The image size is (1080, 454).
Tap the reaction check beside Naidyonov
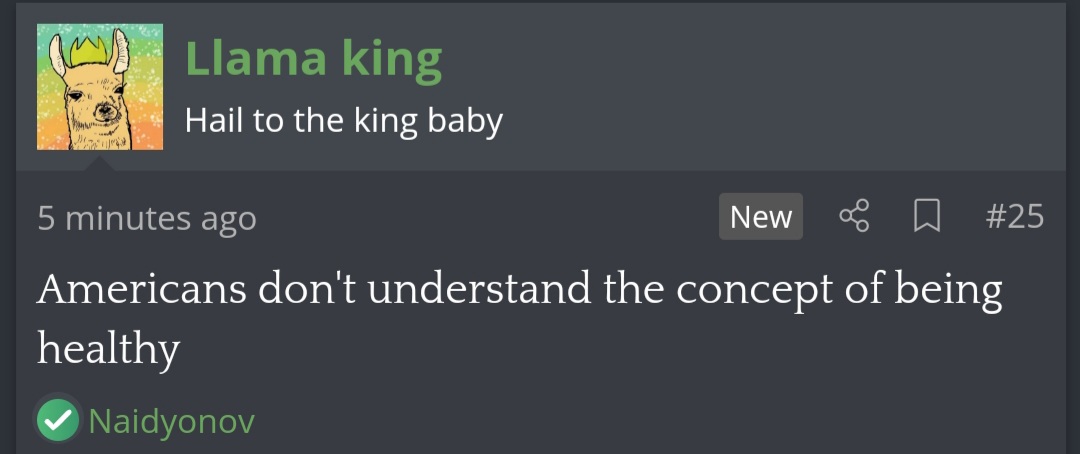click(x=59, y=421)
